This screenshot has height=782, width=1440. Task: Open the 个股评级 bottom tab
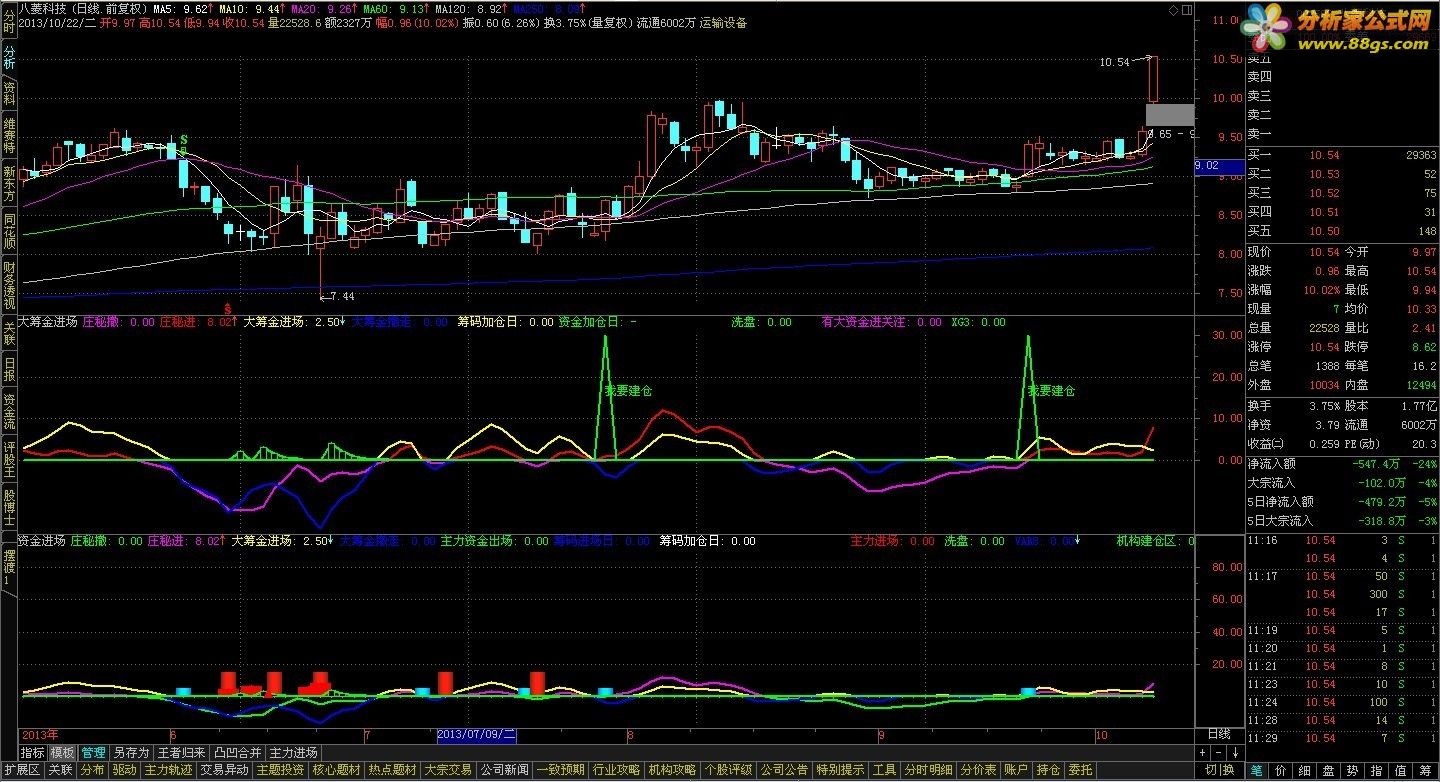(728, 770)
